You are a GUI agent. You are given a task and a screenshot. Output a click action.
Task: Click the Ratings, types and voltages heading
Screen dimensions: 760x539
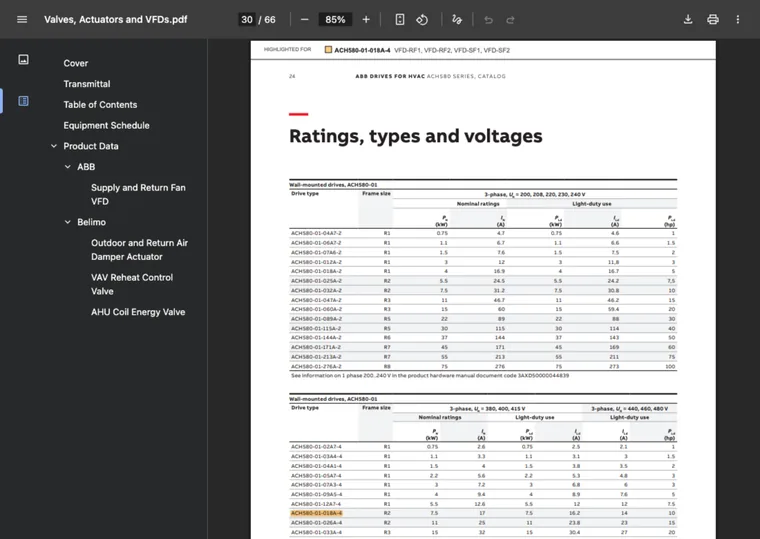[x=415, y=136]
